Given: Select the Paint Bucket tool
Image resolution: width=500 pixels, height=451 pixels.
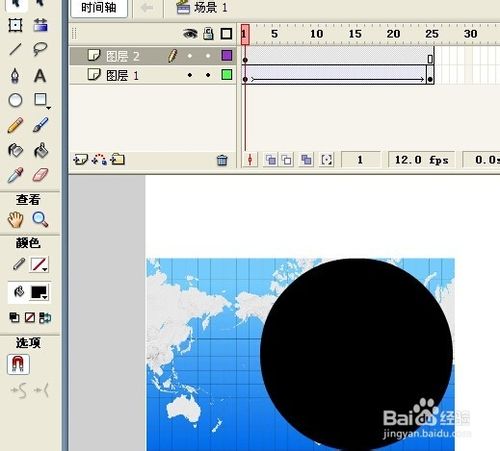Looking at the screenshot, I should 41,150.
